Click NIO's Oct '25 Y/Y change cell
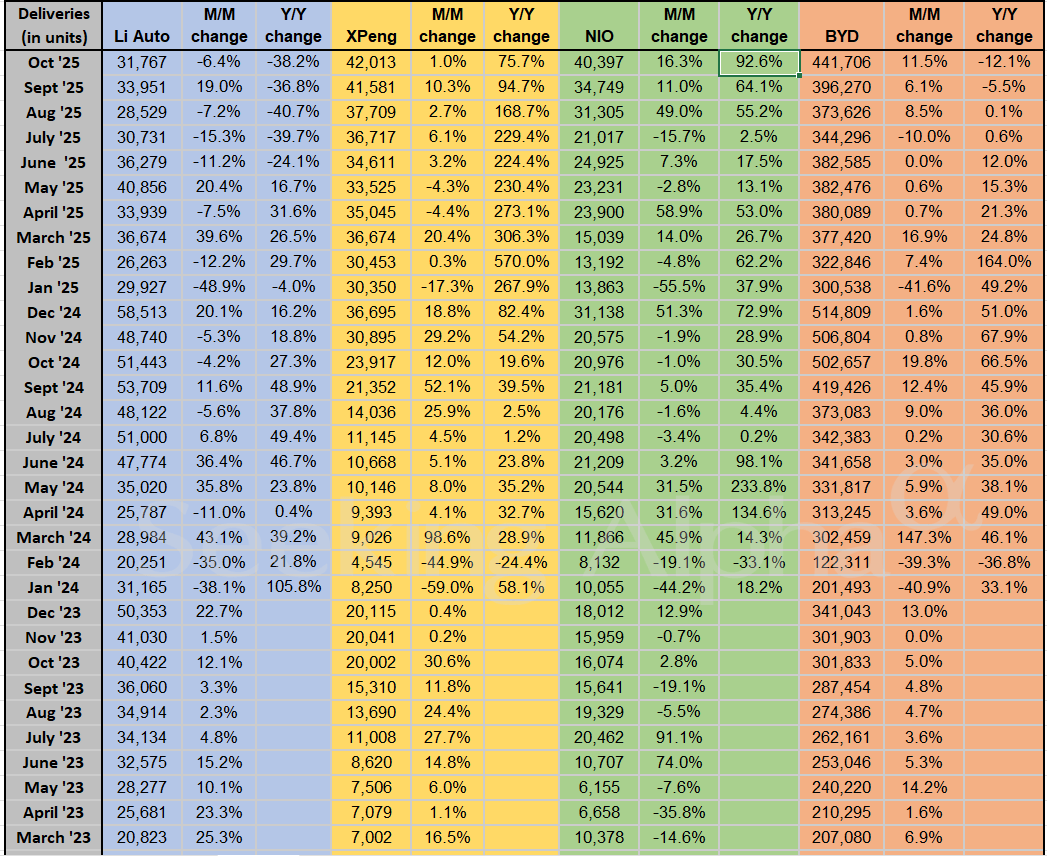Viewport: 1047px width, 856px height. (759, 62)
